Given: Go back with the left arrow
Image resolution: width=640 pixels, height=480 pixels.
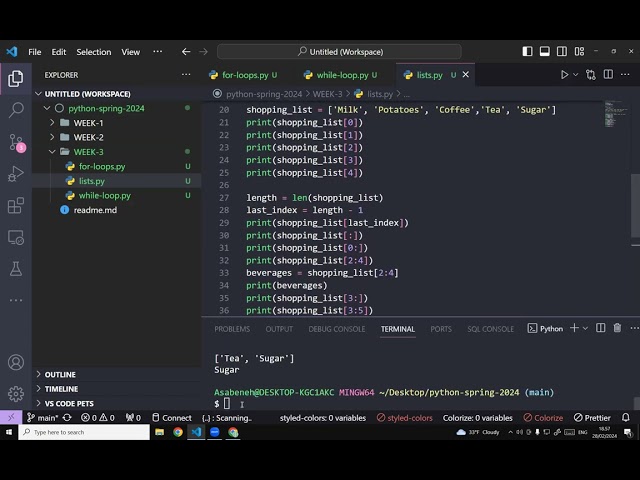Looking at the screenshot, I should coord(186,51).
